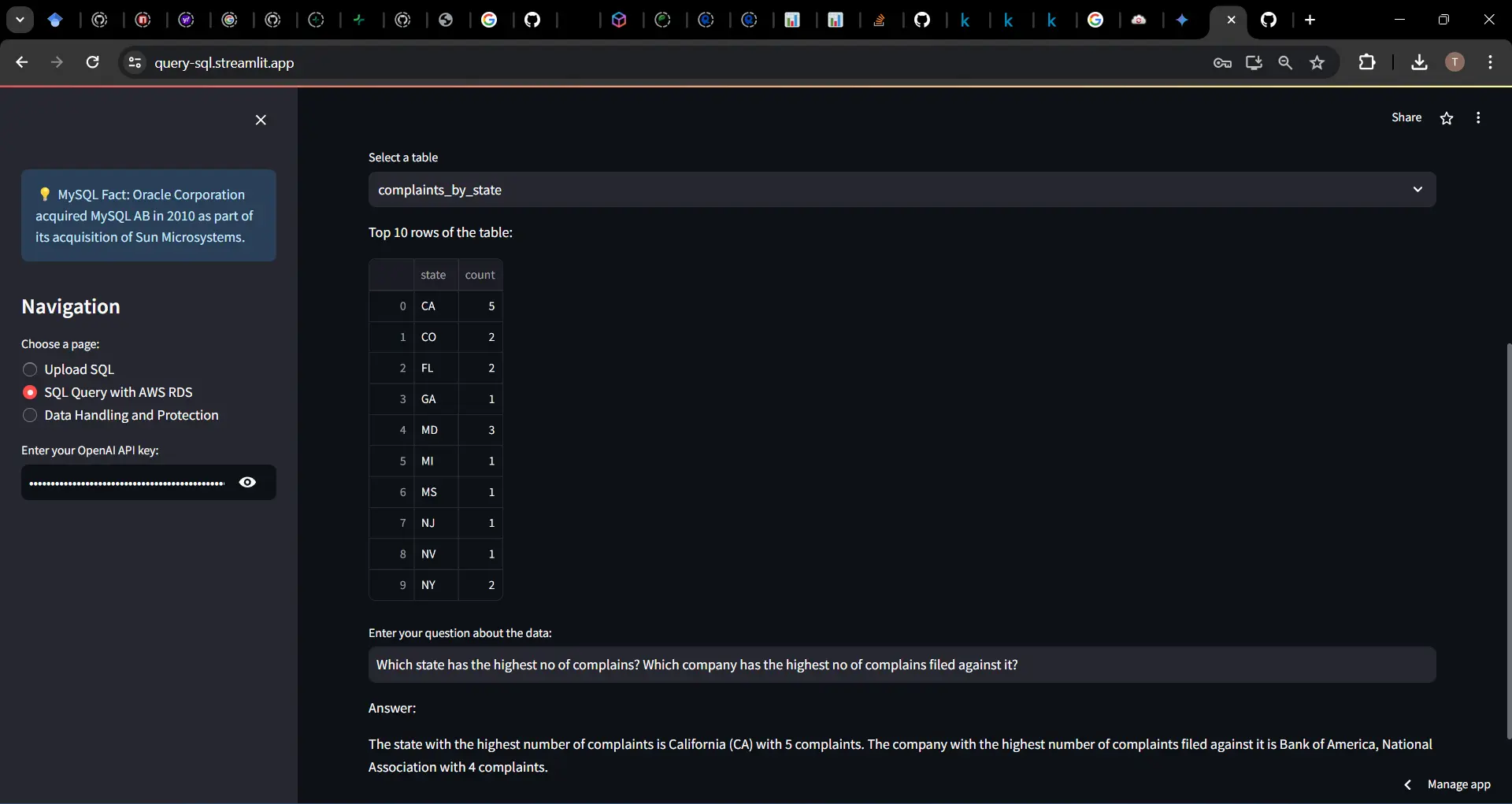Viewport: 1512px width, 804px height.
Task: Click the CO cell in the table
Action: (435, 337)
